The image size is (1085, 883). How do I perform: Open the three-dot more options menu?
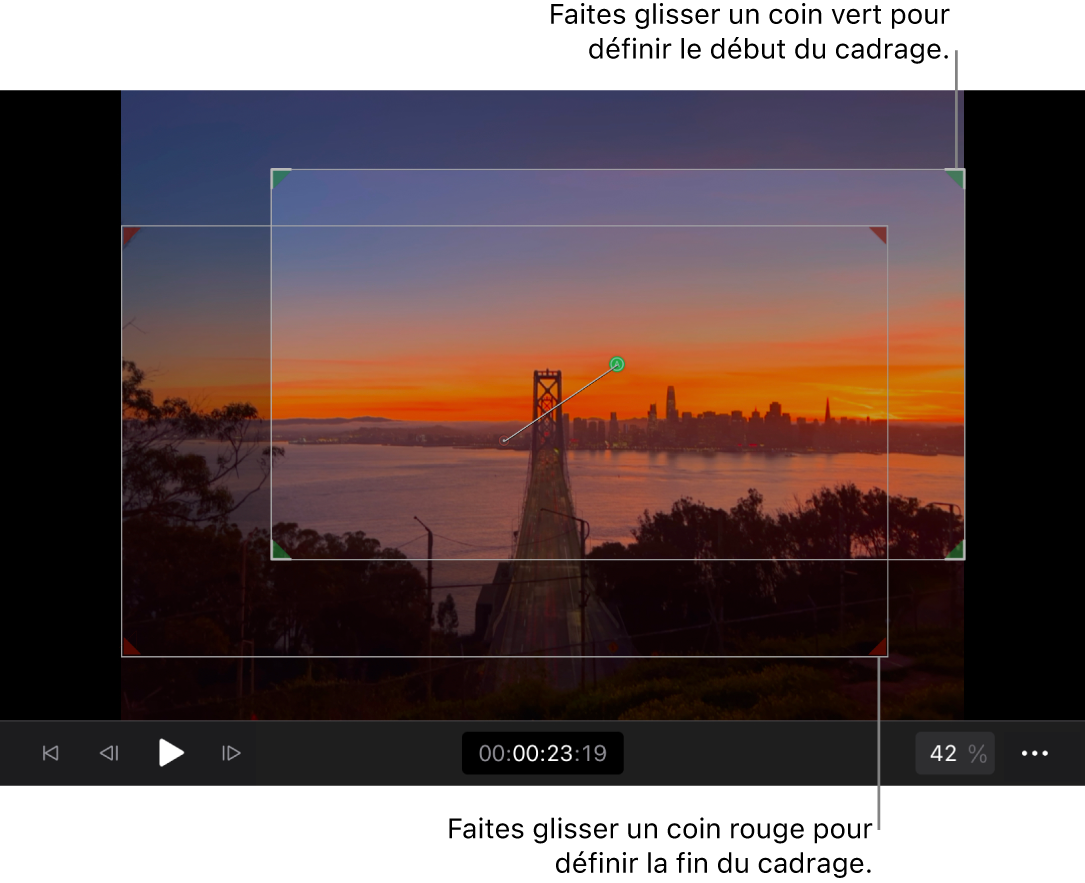tap(1034, 753)
